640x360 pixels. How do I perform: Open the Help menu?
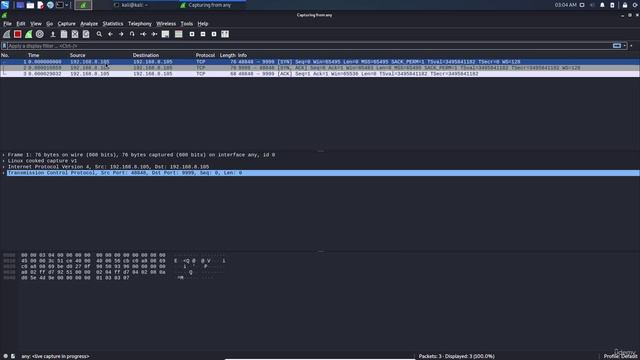pos(202,24)
